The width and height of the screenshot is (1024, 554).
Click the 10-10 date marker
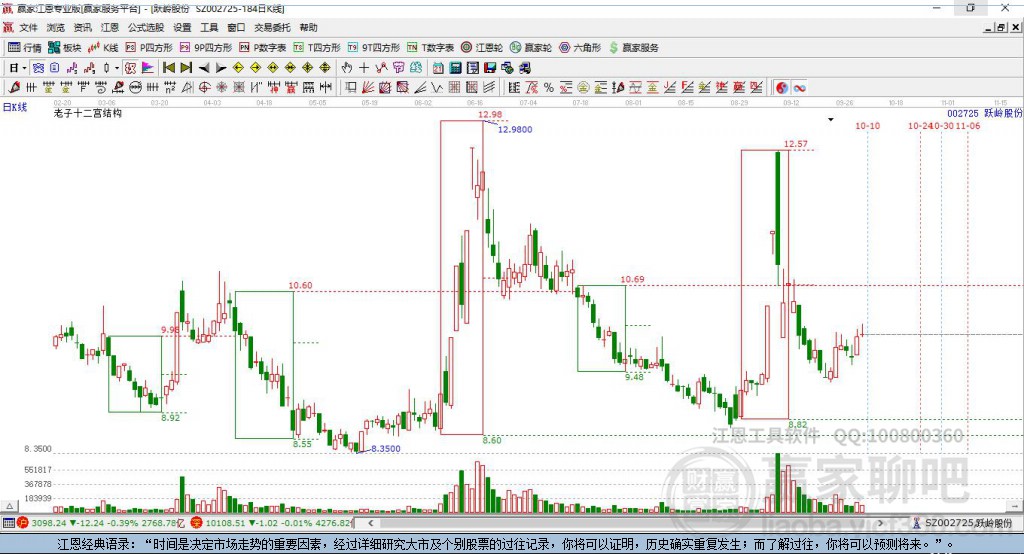pyautogui.click(x=867, y=125)
